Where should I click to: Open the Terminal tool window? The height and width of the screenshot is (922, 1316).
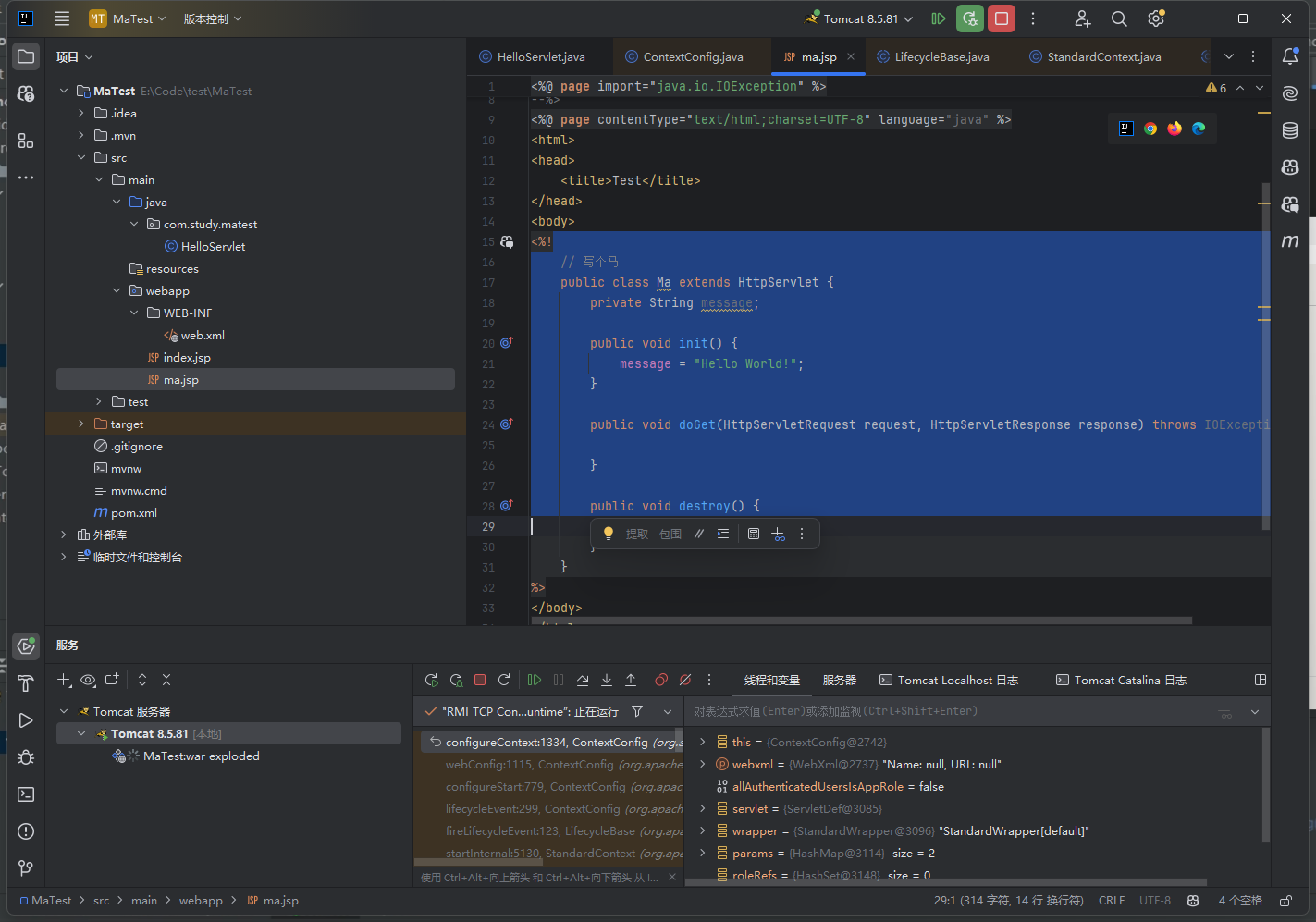tap(26, 794)
